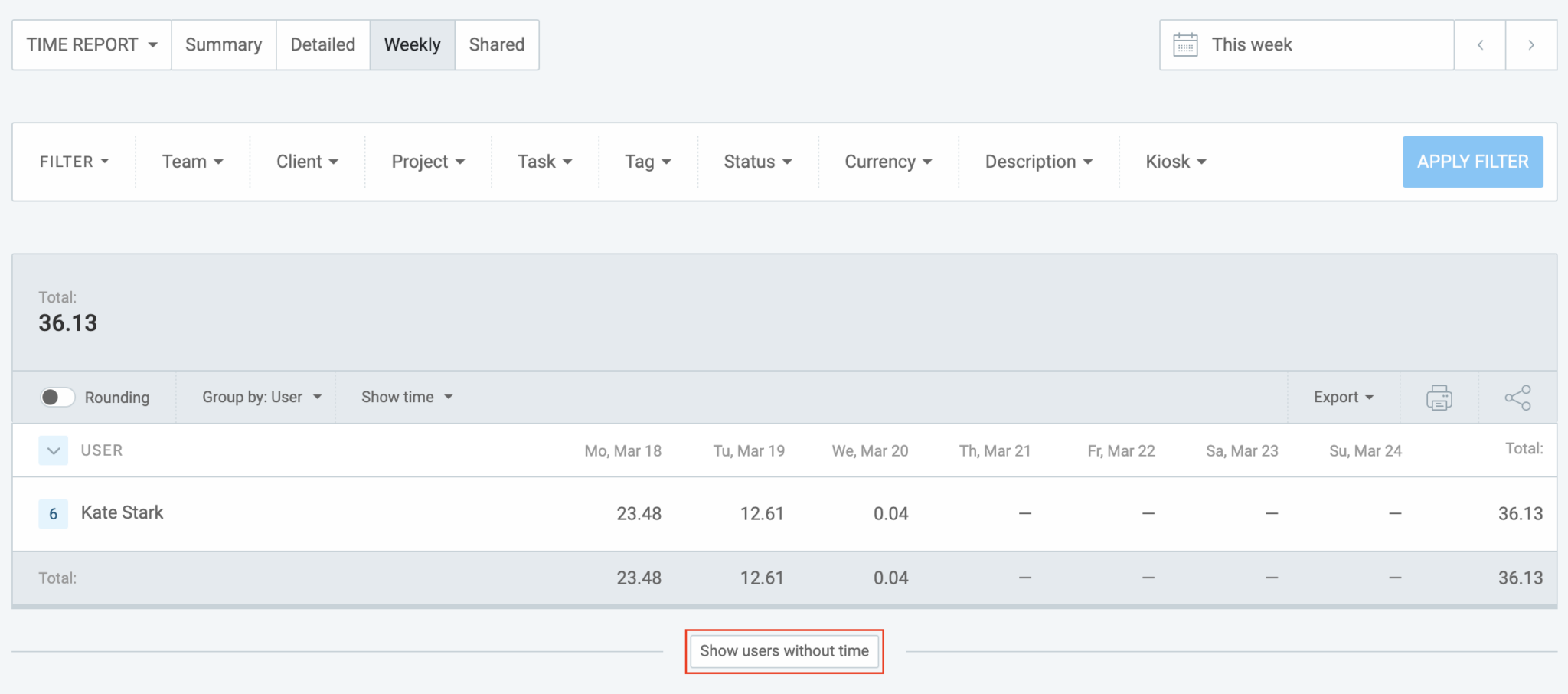1568x694 pixels.
Task: Click the share icon in report toolbar
Action: pos(1517,398)
